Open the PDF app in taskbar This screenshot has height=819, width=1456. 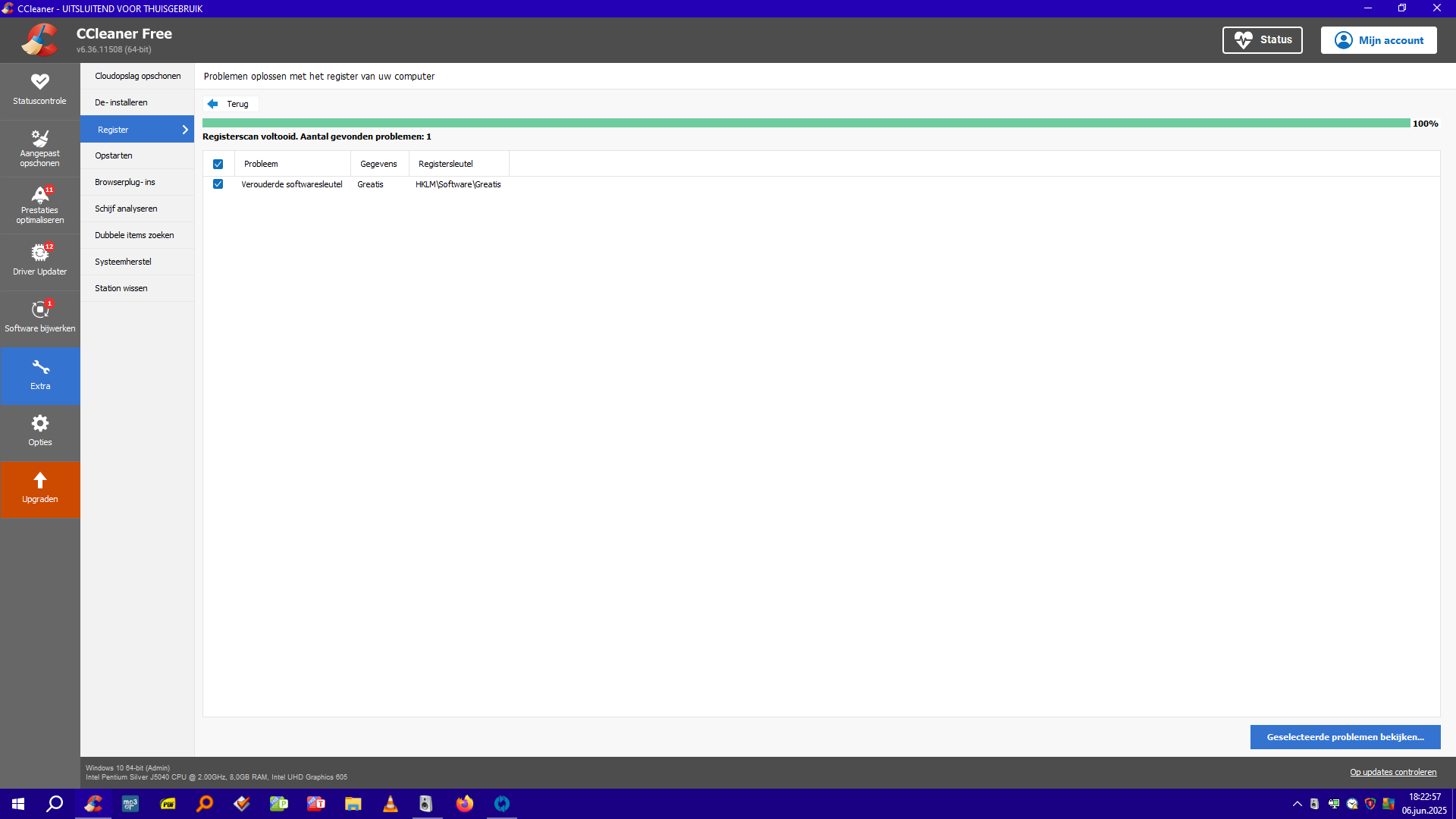(168, 804)
